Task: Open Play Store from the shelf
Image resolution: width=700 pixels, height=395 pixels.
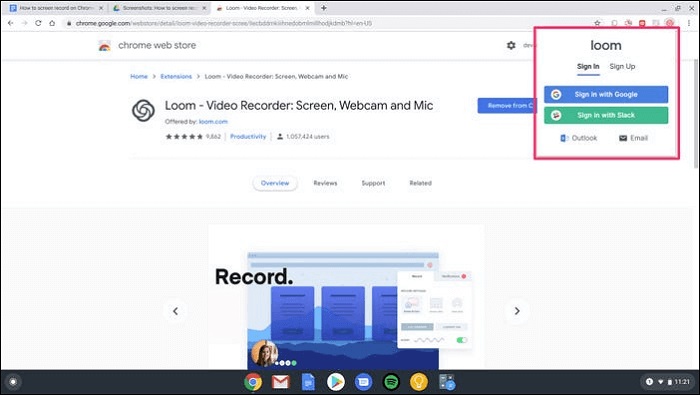Action: [x=336, y=382]
